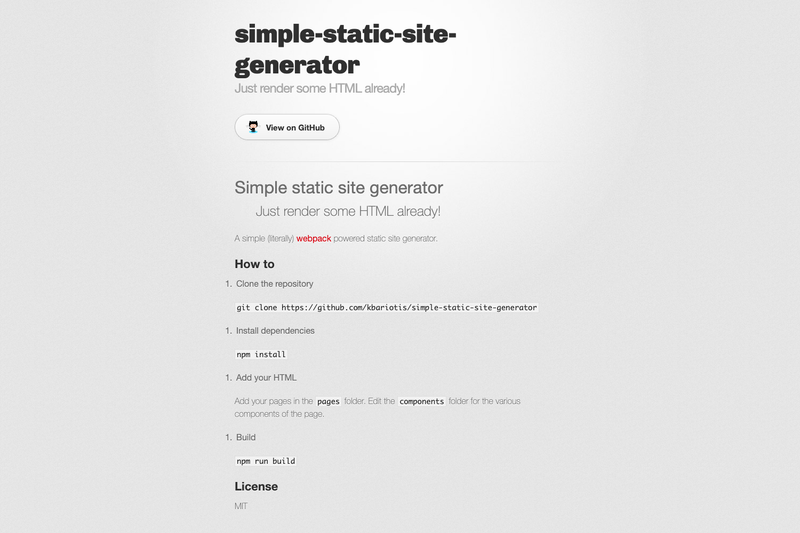Open the View on GitHub button
Viewport: 800px width, 533px height.
(x=287, y=127)
